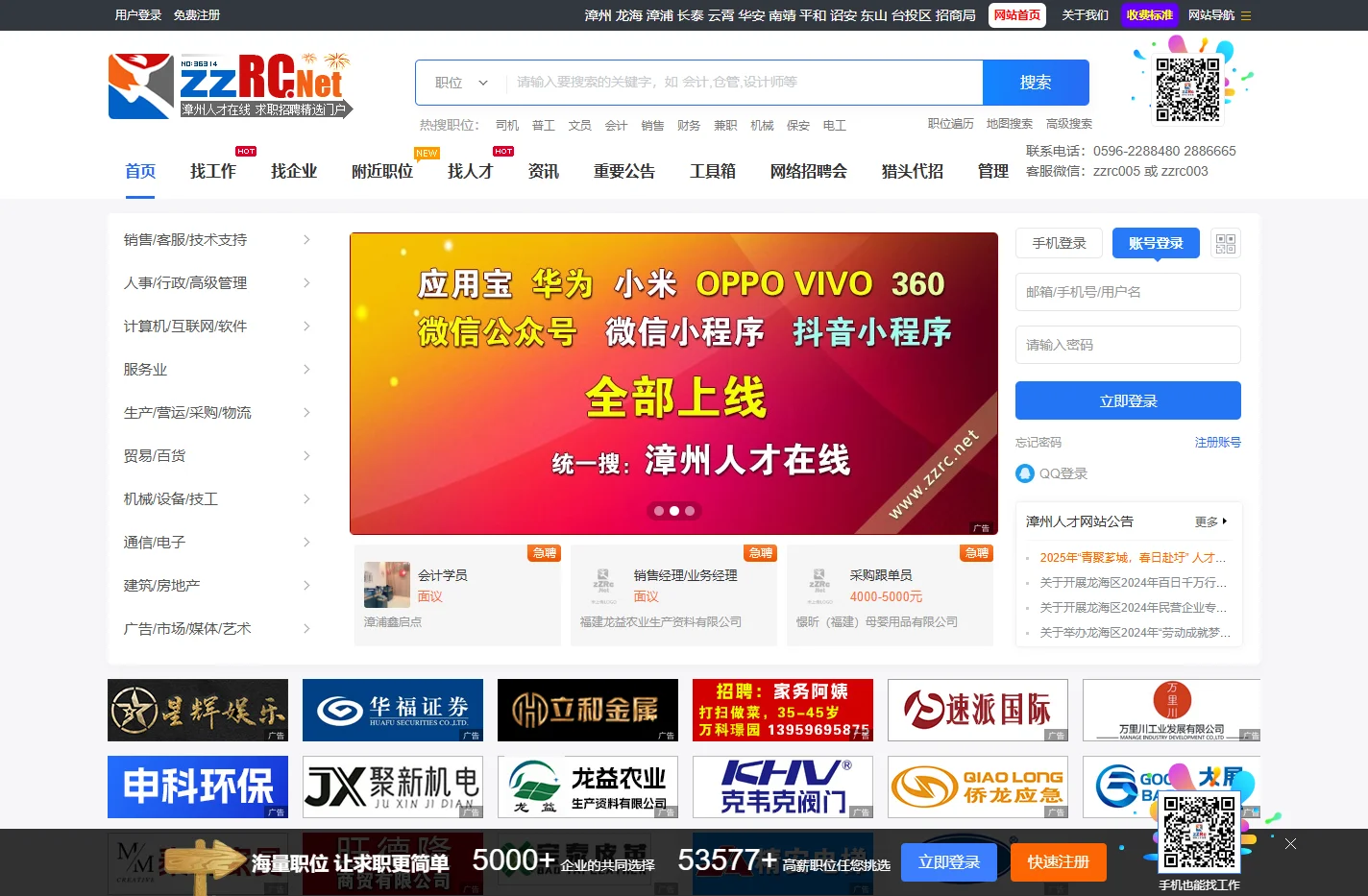Expand 生产/营运/采购/物流 category

tap(218, 412)
